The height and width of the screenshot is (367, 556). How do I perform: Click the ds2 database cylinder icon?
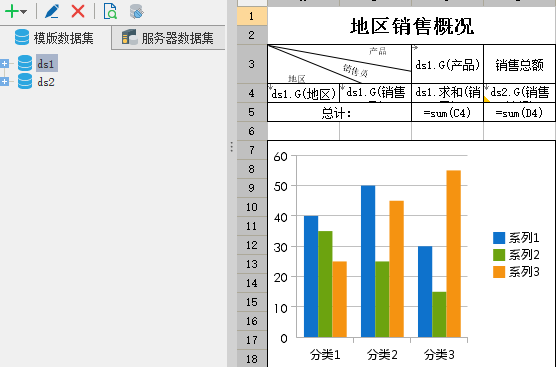(25, 81)
